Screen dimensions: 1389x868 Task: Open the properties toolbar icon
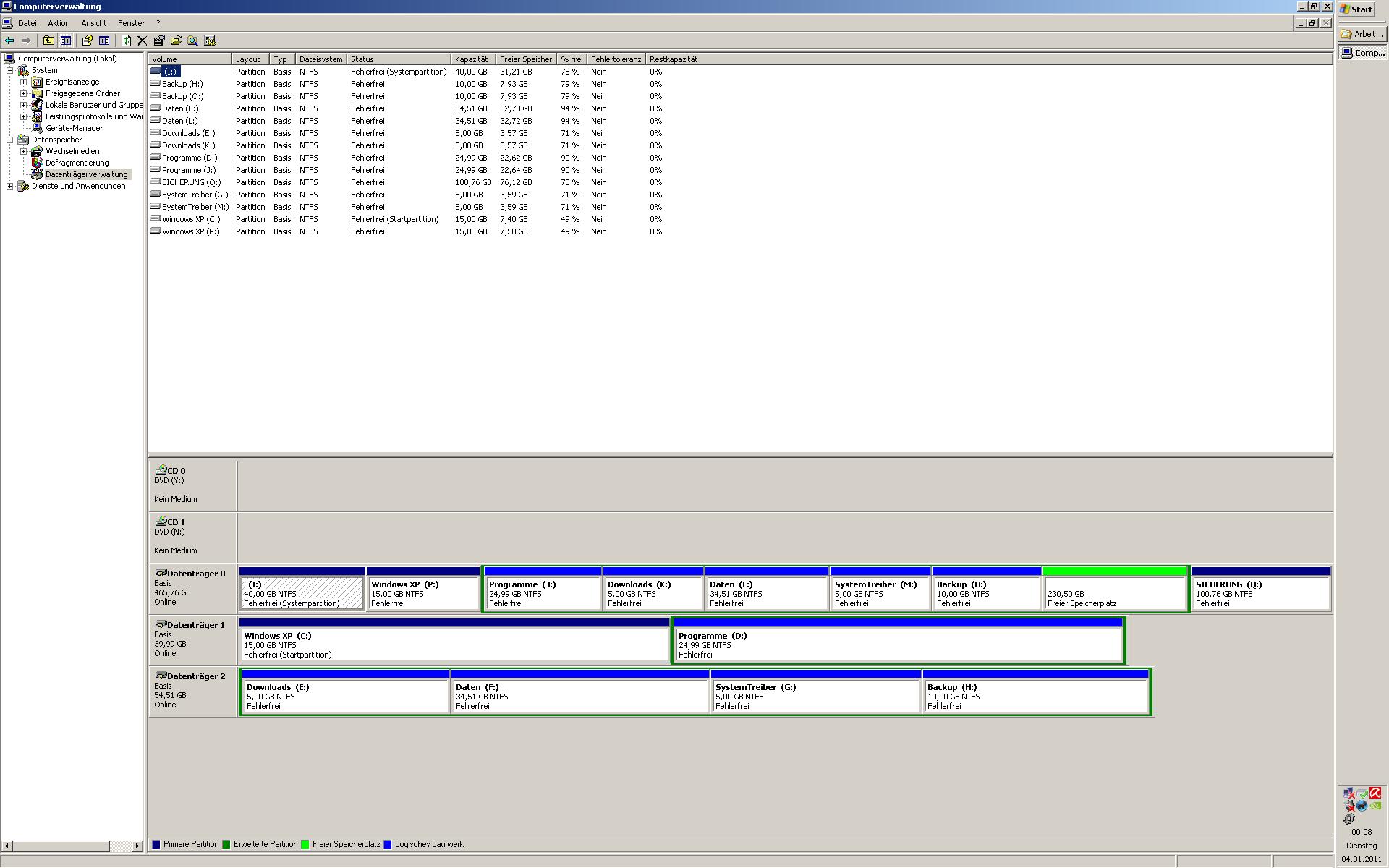pos(159,41)
